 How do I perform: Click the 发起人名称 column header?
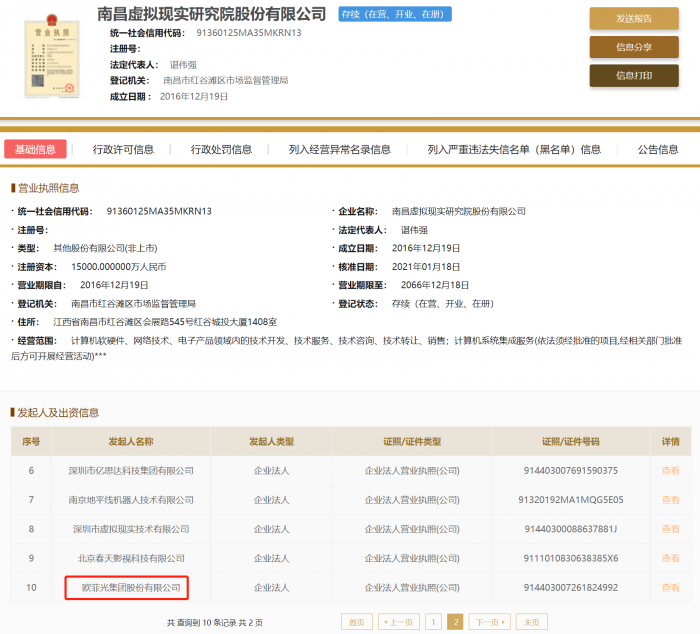click(x=131, y=442)
